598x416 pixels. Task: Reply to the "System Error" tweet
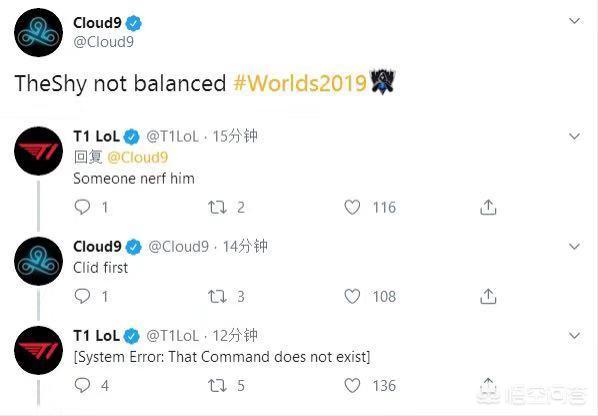point(82,385)
